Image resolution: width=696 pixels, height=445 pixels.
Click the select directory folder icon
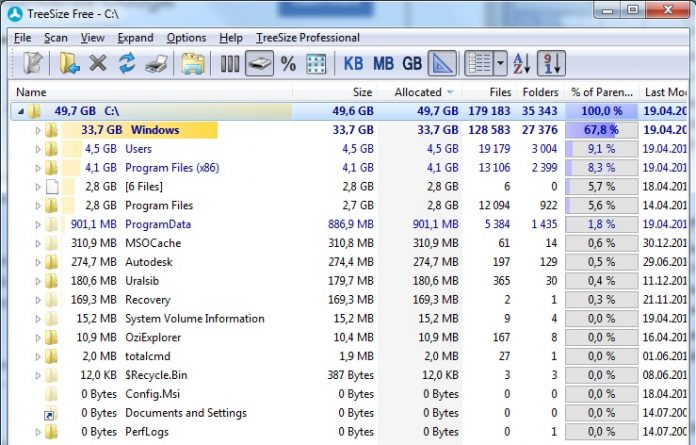[x=68, y=64]
